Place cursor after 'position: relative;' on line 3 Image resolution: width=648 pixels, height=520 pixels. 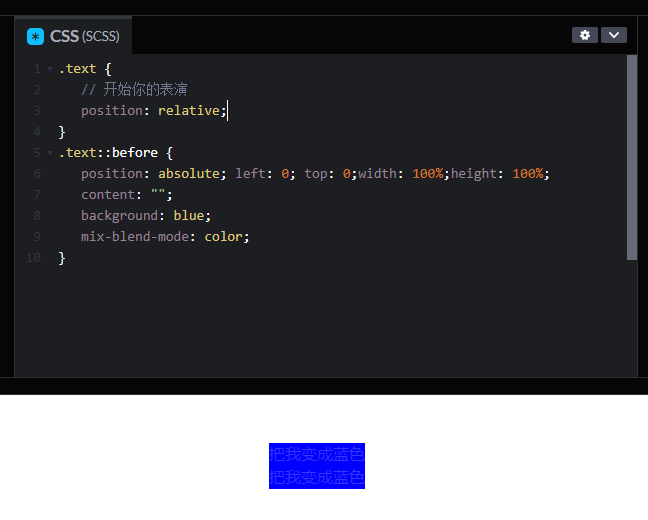[228, 111]
